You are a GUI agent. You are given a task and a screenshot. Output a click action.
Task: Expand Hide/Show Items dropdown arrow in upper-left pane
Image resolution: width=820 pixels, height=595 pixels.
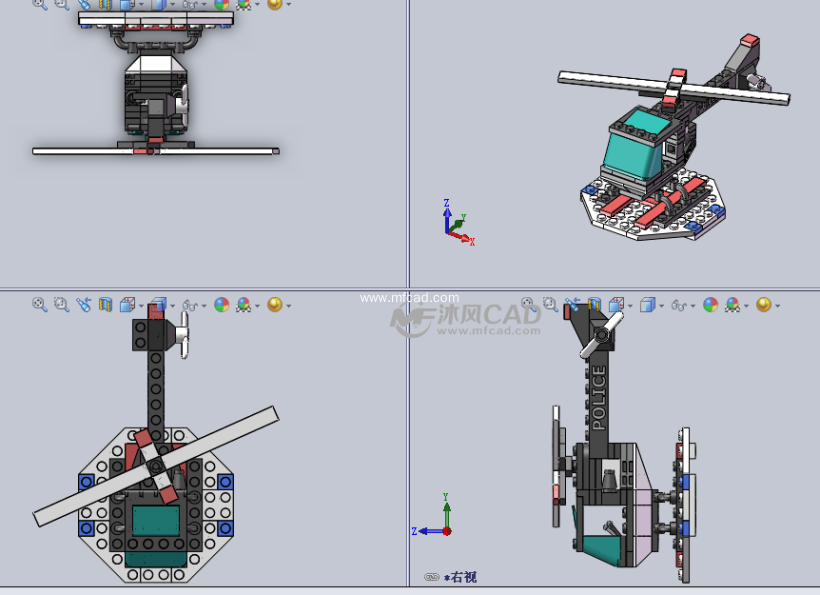204,5
